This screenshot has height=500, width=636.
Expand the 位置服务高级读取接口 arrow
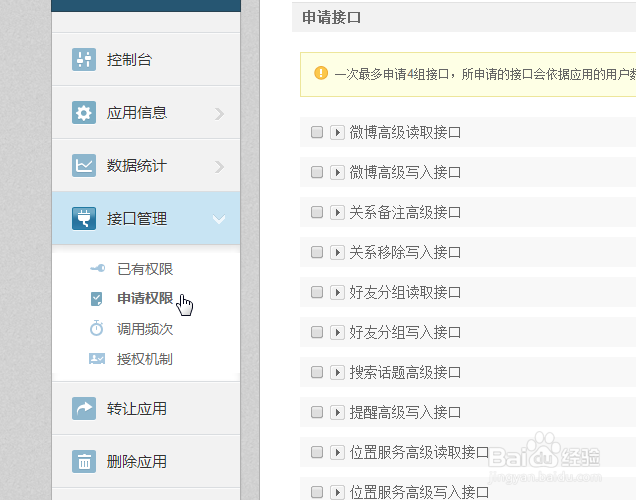tap(337, 452)
